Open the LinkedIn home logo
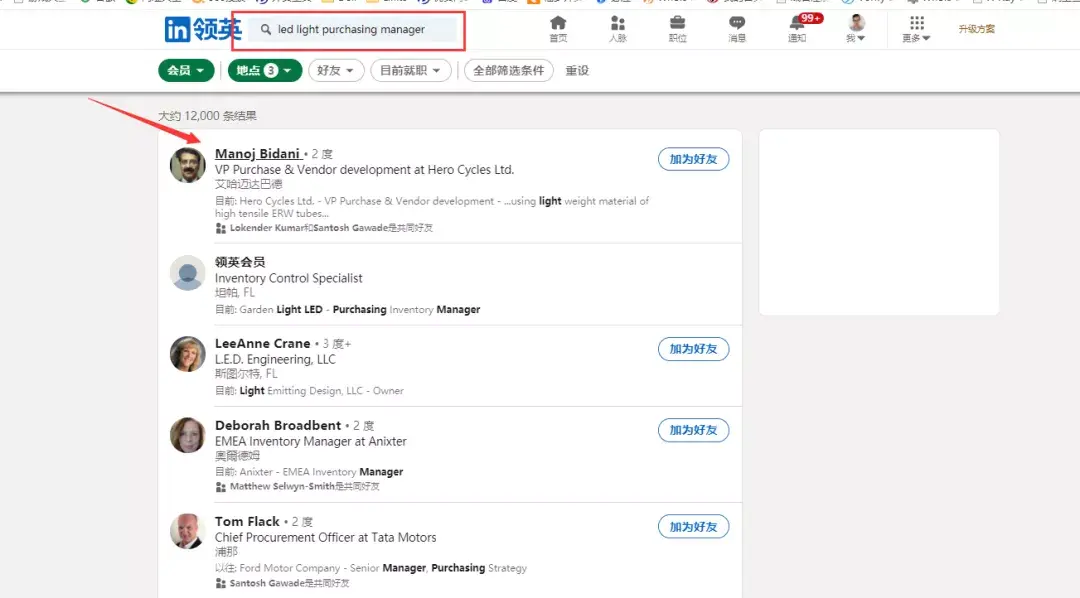Screen dimensions: 1080x598 (203, 29)
